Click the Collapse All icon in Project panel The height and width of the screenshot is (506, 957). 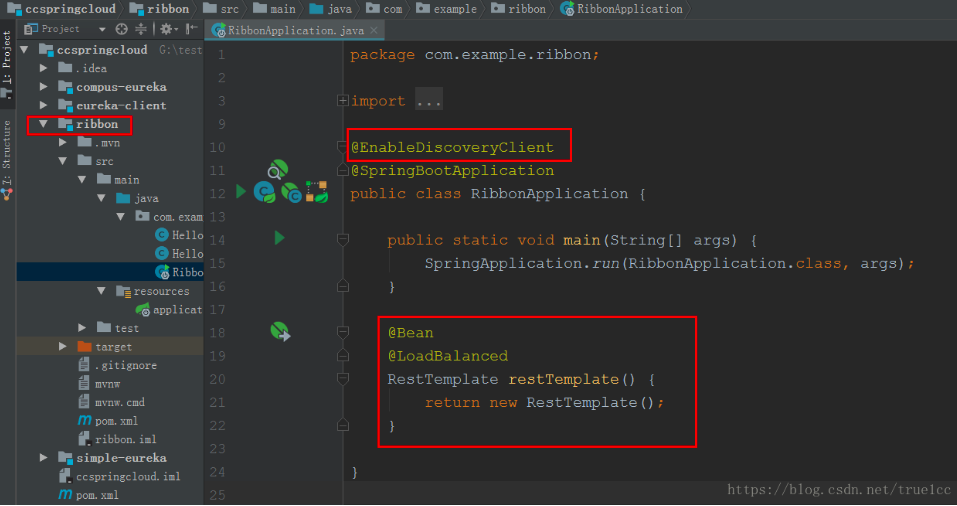point(141,29)
